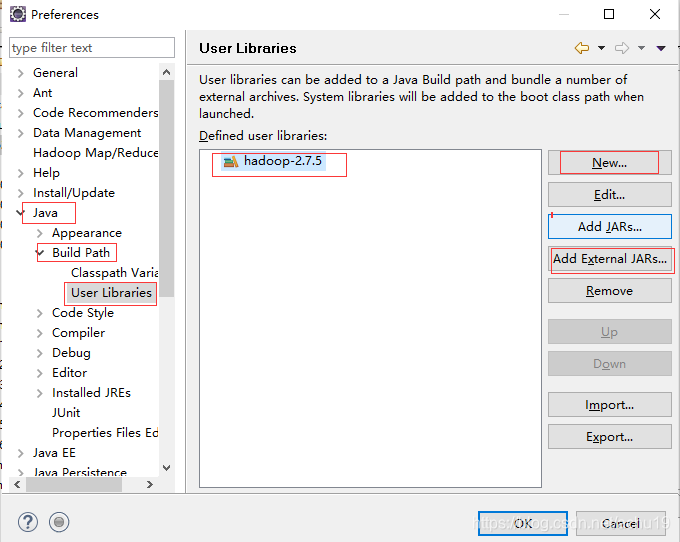Click the hadoop-2.7.5 library icon
The image size is (680, 542).
coord(231,162)
